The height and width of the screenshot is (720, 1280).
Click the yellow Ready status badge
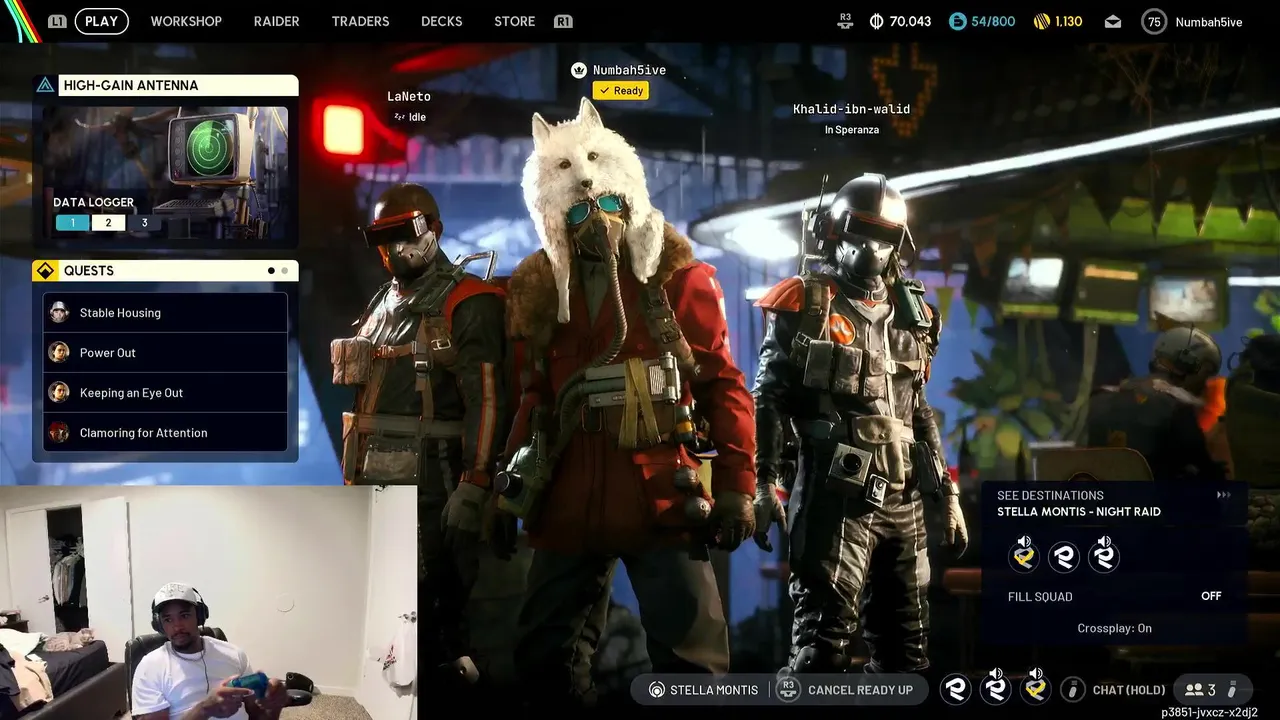coord(621,91)
